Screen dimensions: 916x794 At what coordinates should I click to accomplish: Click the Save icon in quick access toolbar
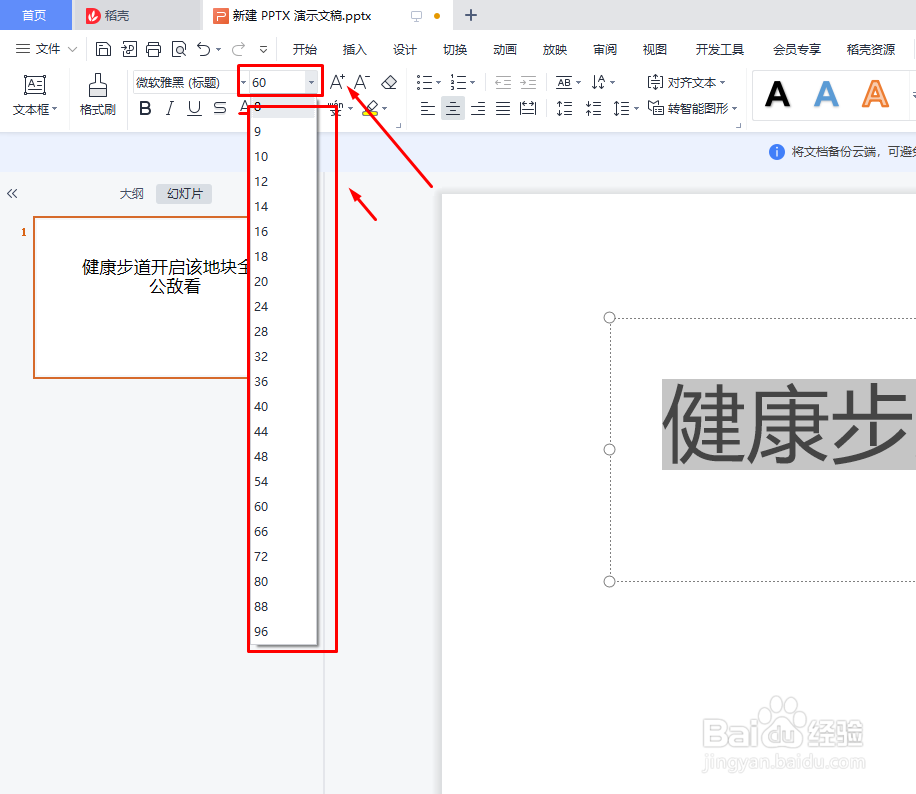coord(103,49)
